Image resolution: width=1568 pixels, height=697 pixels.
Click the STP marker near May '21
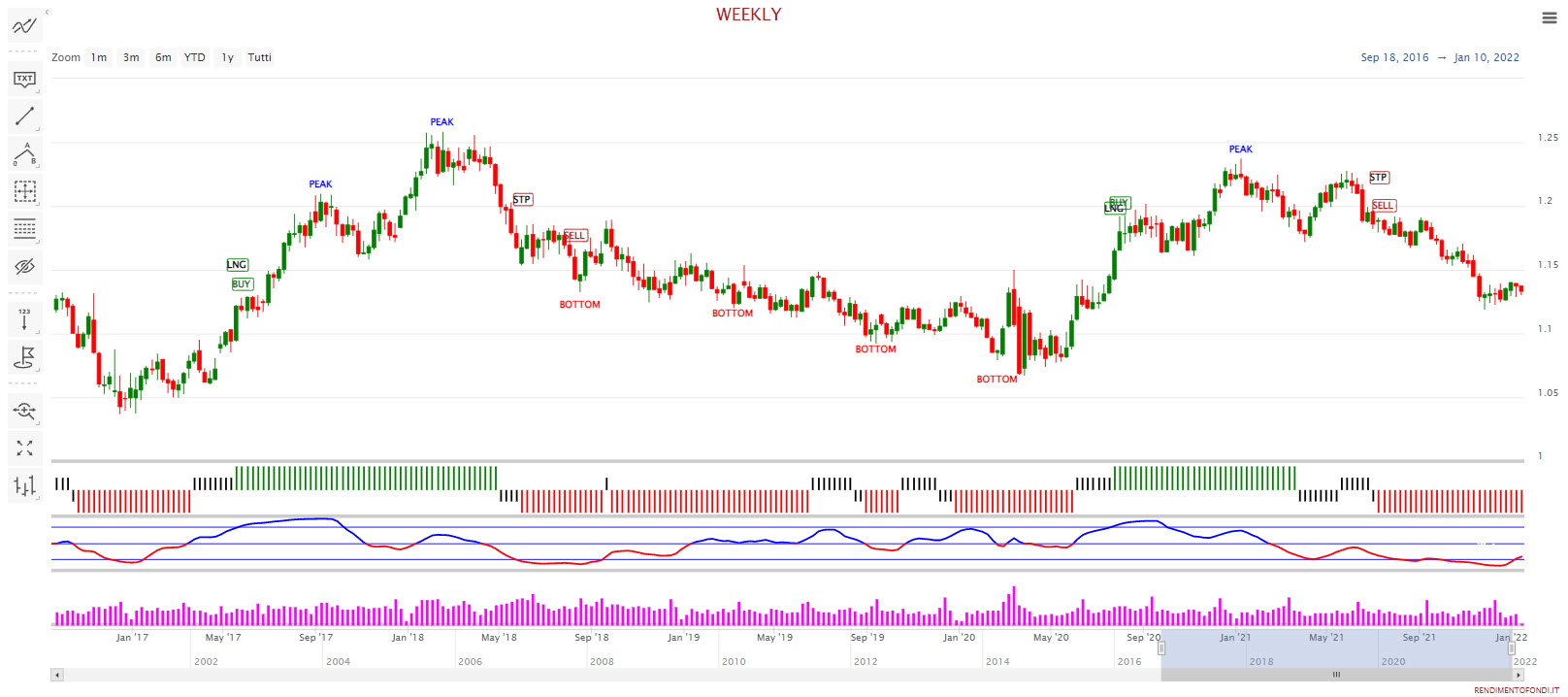click(1379, 178)
